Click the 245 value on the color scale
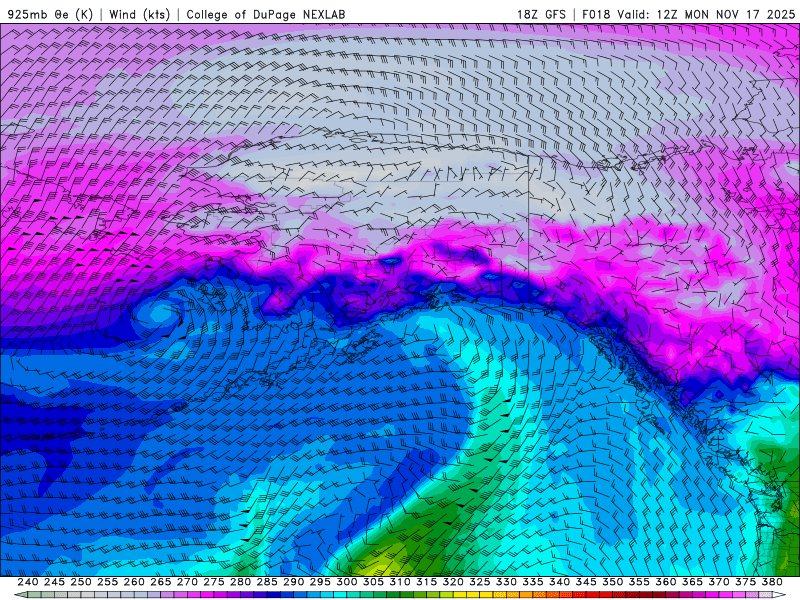 [x=55, y=582]
